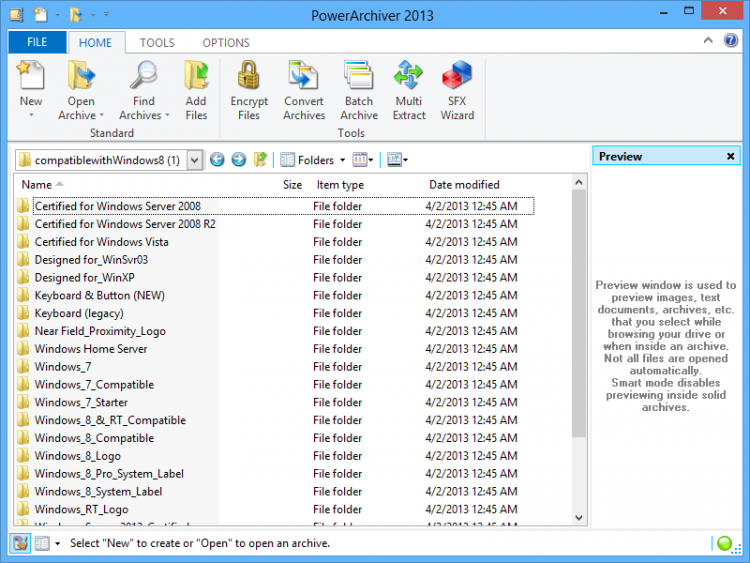Open the SFX Wizard
Viewport: 750px width, 563px height.
coord(457,77)
